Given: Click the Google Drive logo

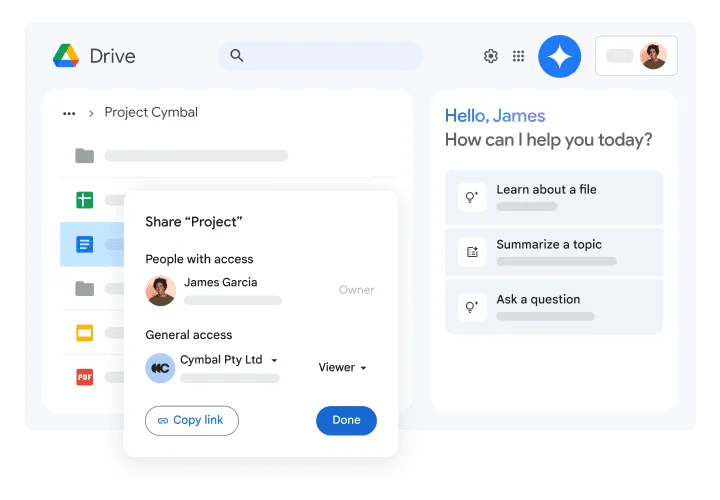Looking at the screenshot, I should click(x=66, y=56).
